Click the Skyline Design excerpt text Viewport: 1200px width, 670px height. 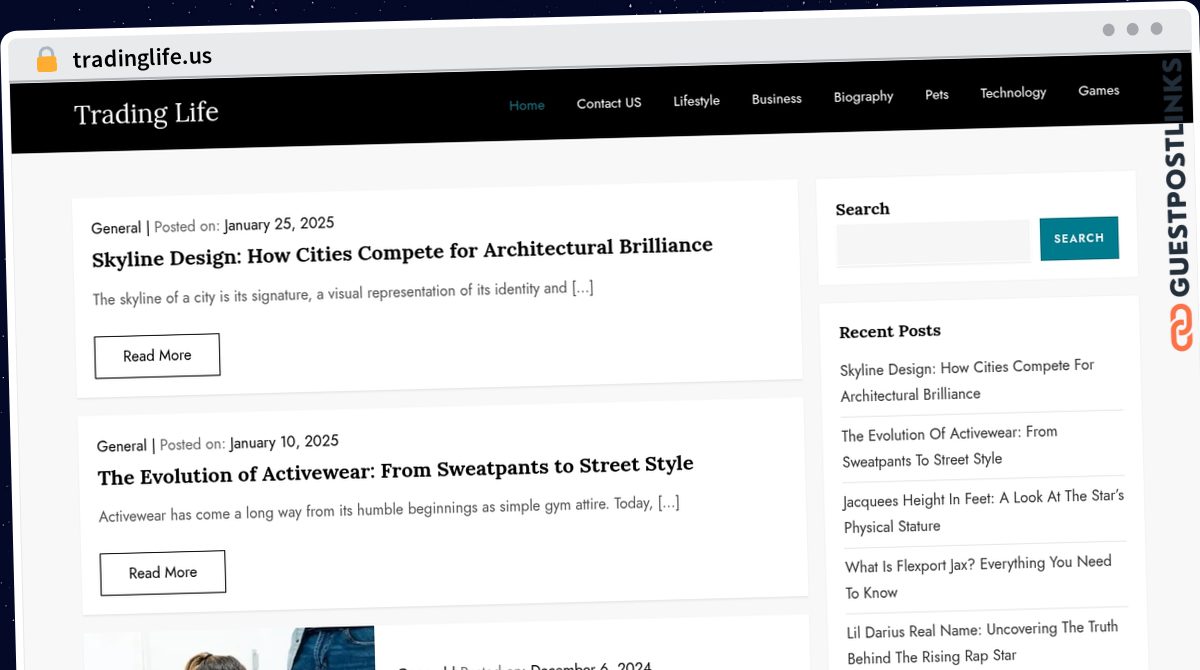pyautogui.click(x=343, y=293)
